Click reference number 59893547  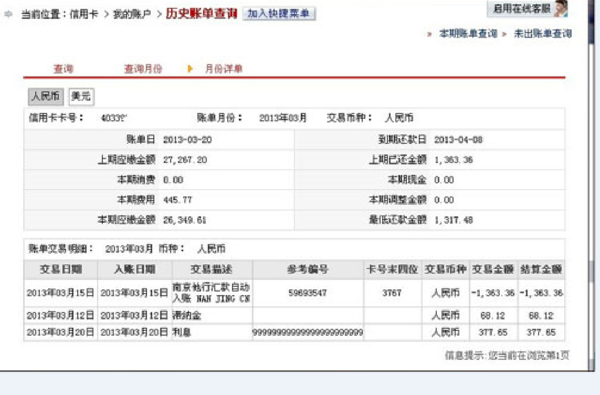(x=308, y=293)
